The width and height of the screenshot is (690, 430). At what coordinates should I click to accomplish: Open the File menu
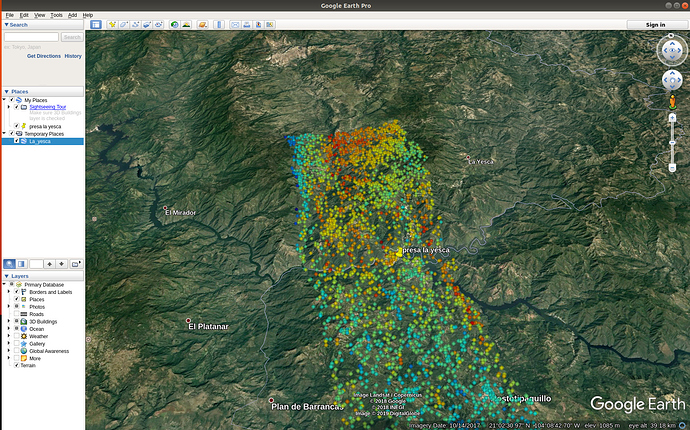click(10, 15)
